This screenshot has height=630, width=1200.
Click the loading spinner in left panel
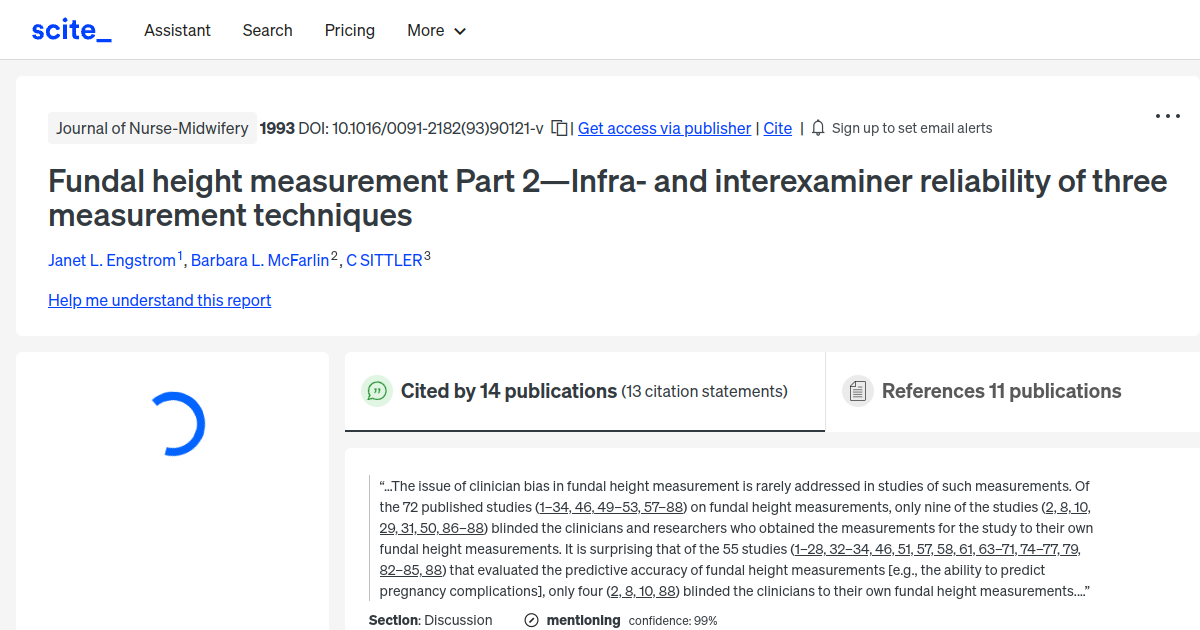(x=176, y=423)
